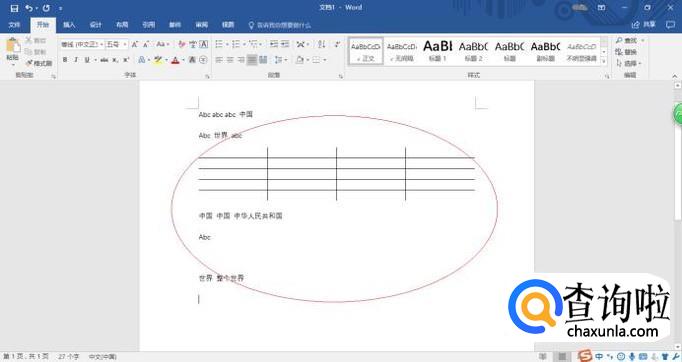682x362 pixels.
Task: Click the Sort paragraphs icon
Action: [x=322, y=44]
